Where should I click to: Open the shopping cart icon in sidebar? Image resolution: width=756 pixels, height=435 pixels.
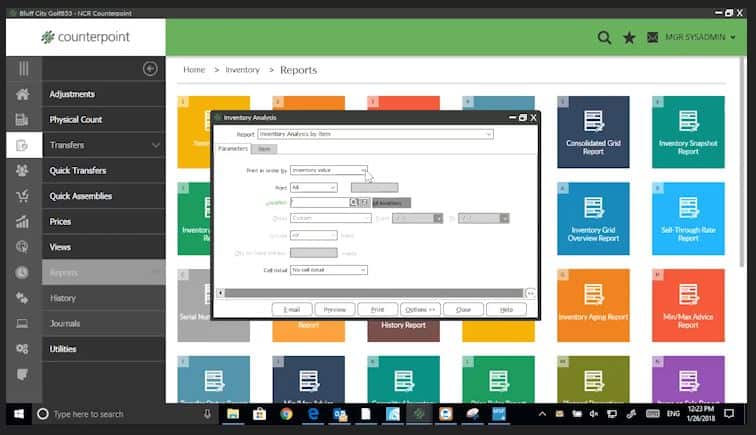click(22, 196)
